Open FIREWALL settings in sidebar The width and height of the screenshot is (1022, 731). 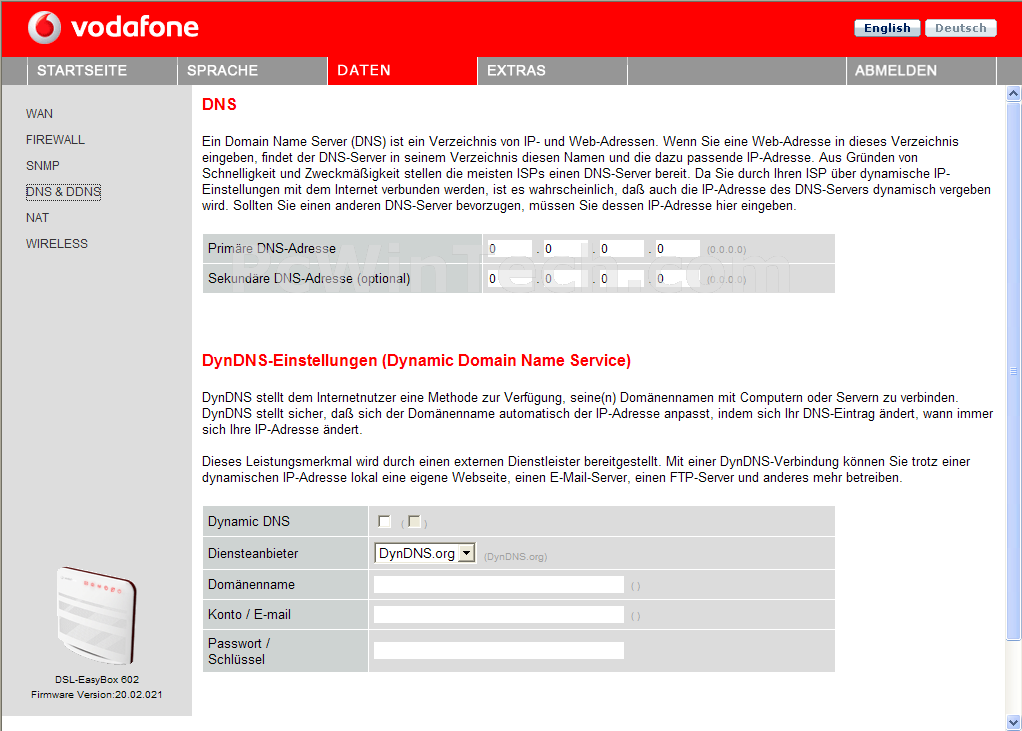click(55, 139)
